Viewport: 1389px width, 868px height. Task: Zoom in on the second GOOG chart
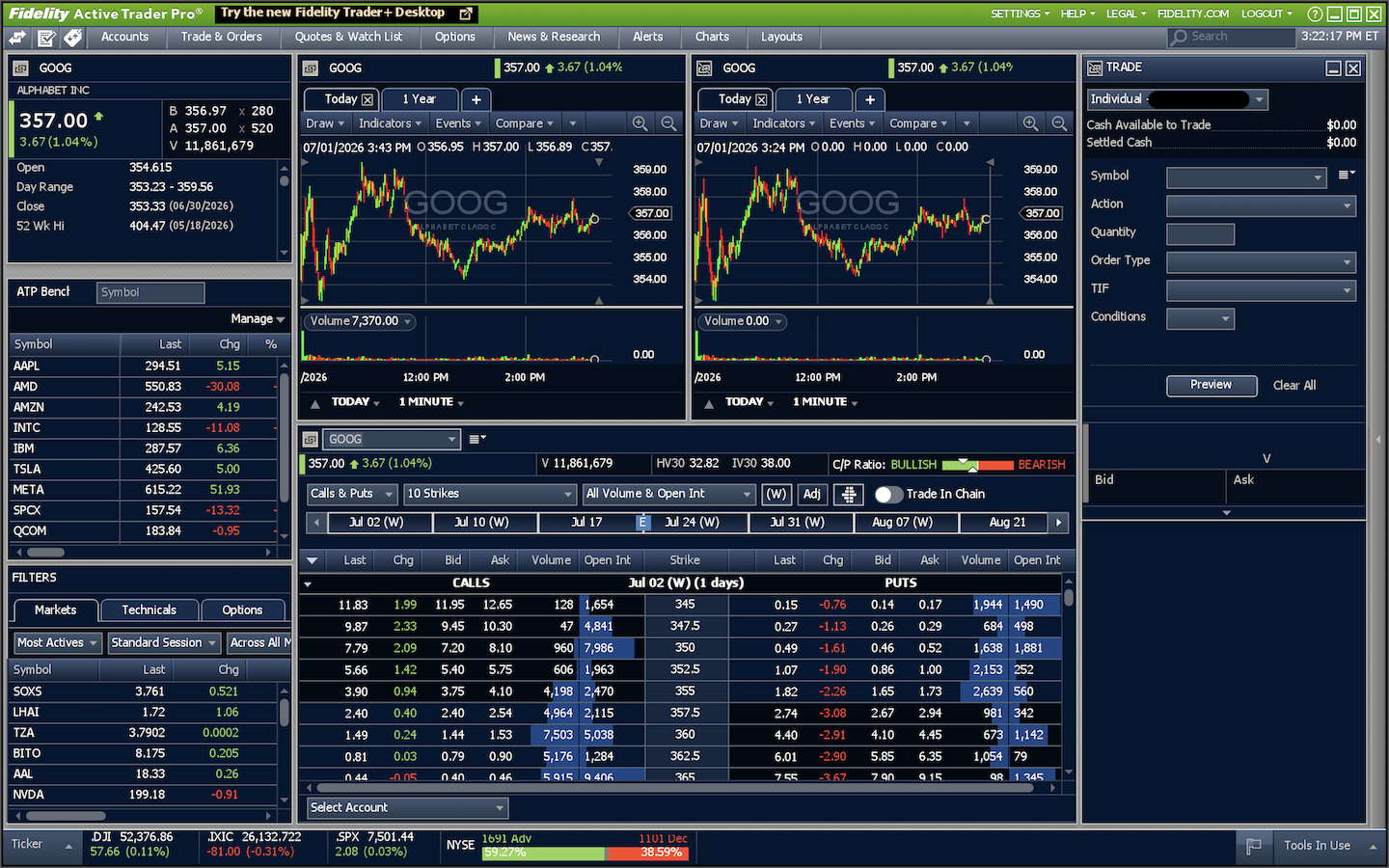[1030, 123]
